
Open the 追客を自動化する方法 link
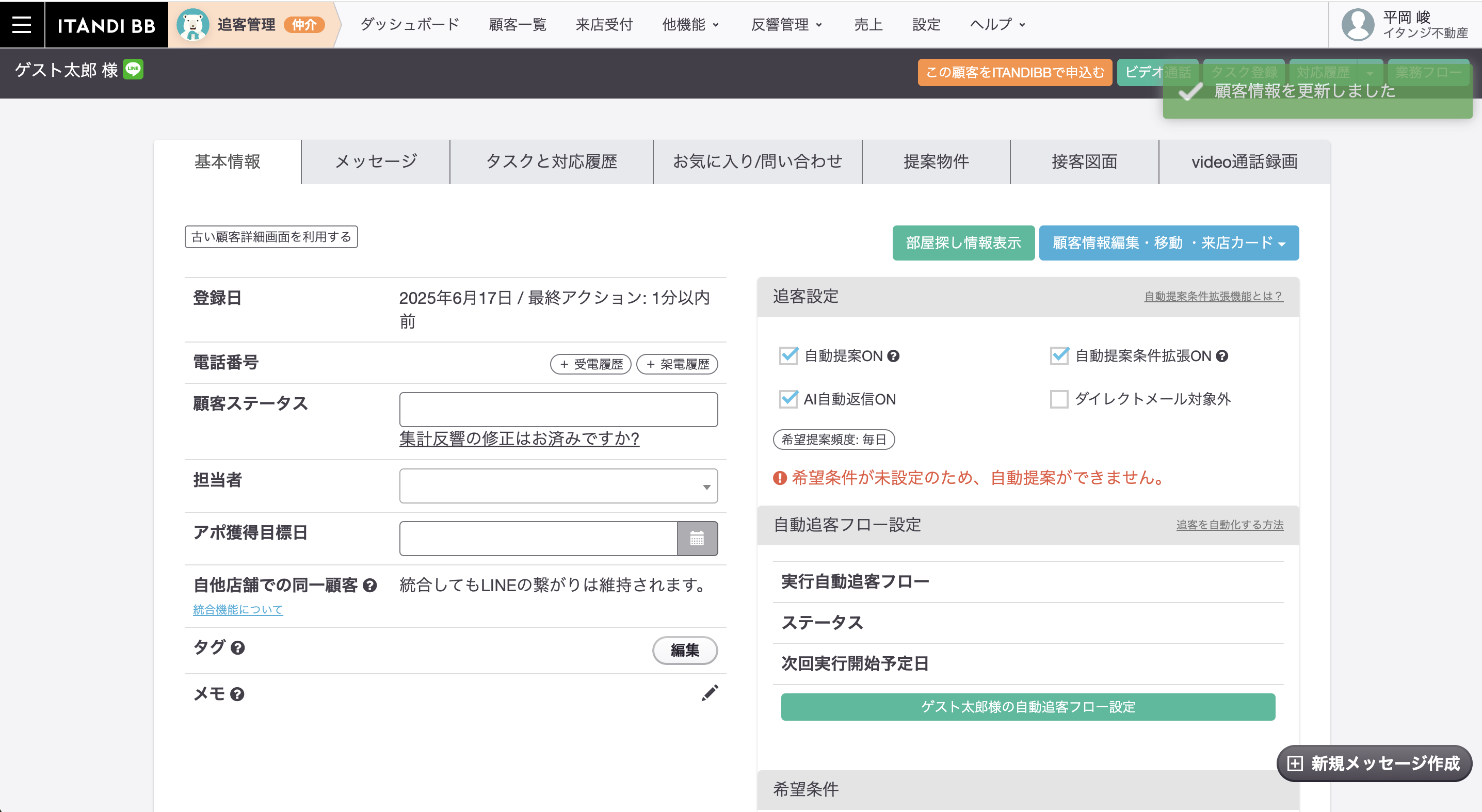coord(1230,525)
